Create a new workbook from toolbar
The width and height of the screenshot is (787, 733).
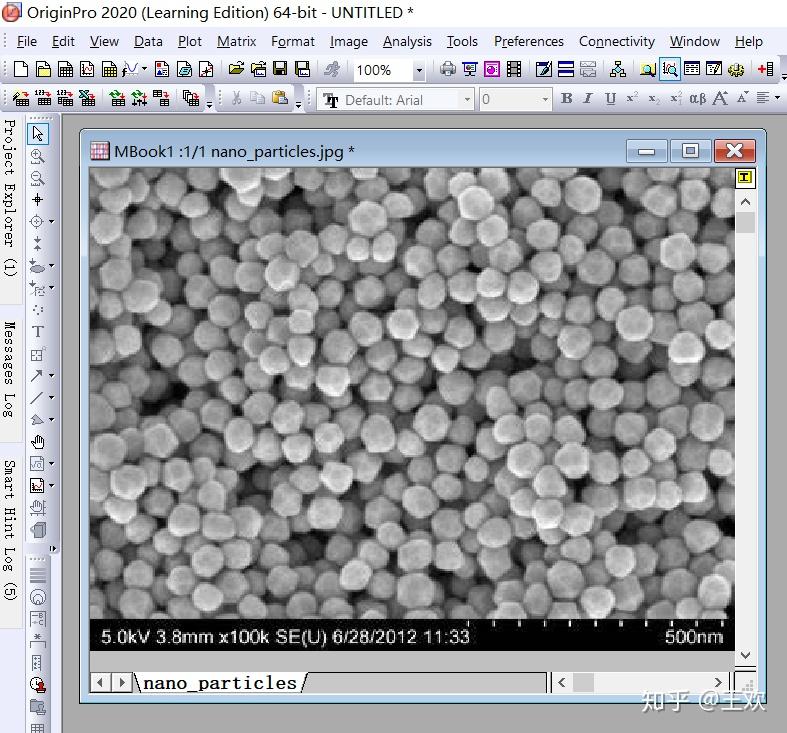coord(65,69)
